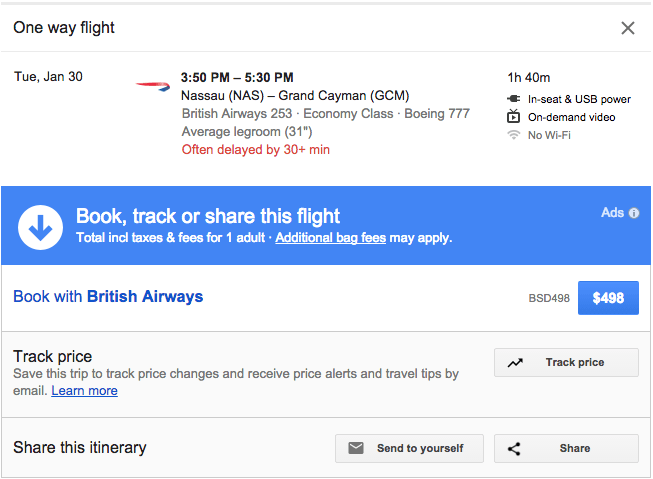Click the Ads info circle icon
Viewport: 653px width, 479px height.
click(x=634, y=213)
